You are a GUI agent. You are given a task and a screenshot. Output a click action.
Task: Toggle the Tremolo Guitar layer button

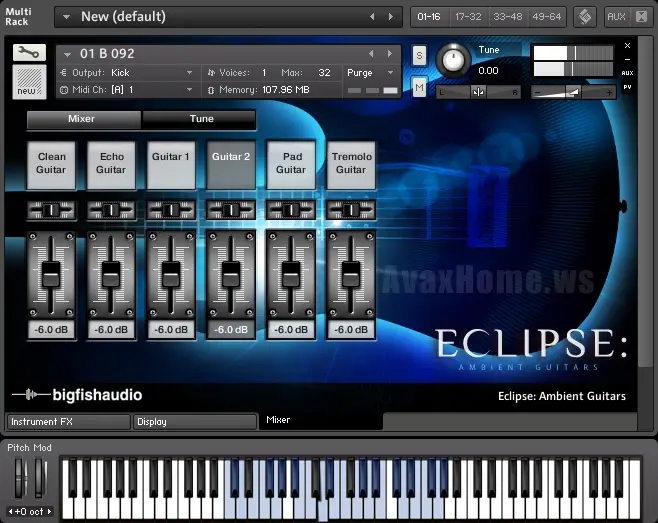click(351, 165)
